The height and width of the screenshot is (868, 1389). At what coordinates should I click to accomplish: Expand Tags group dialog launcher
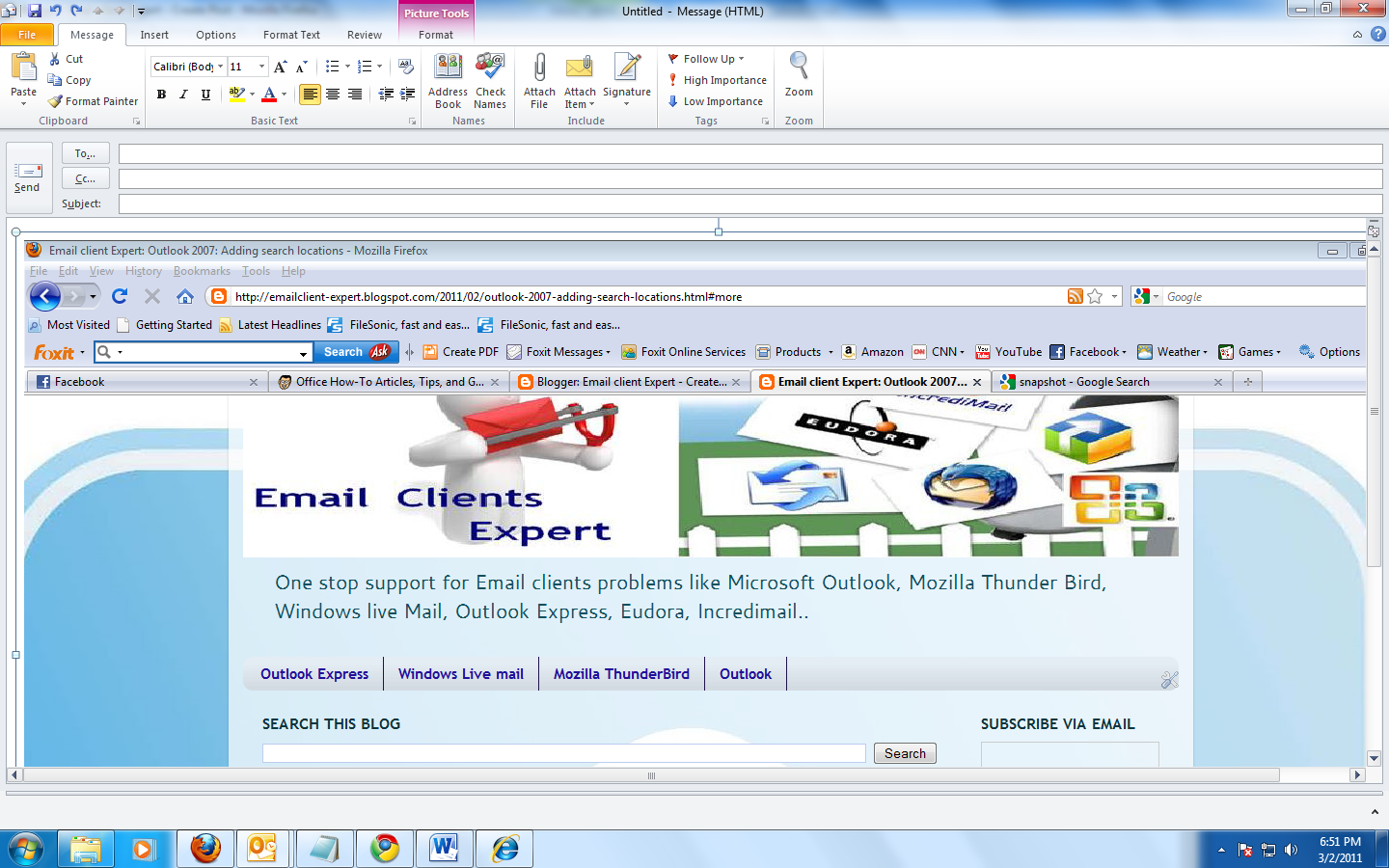765,122
